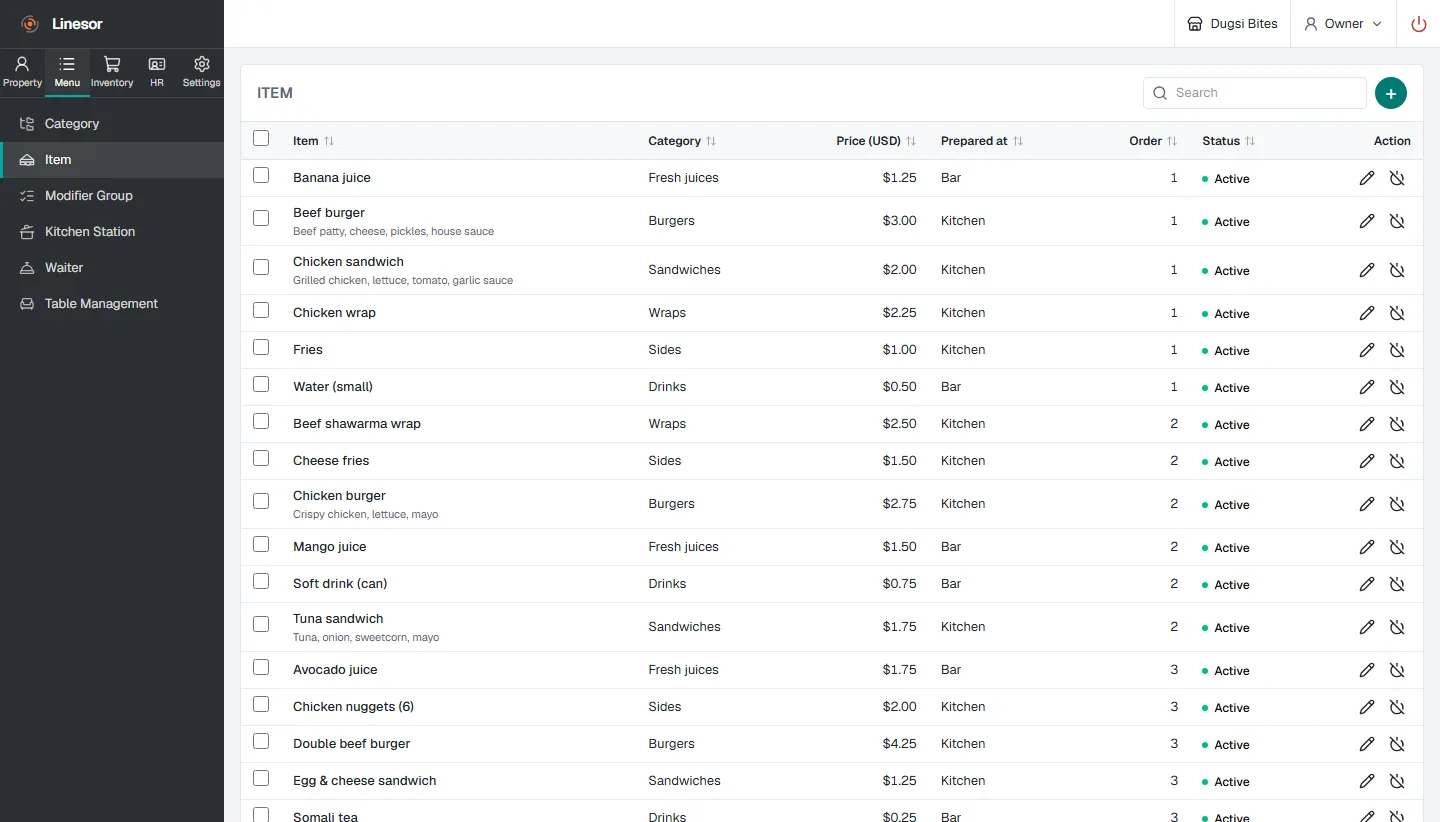
Task: Click the deactivate icon for Chicken wrap
Action: pos(1397,313)
